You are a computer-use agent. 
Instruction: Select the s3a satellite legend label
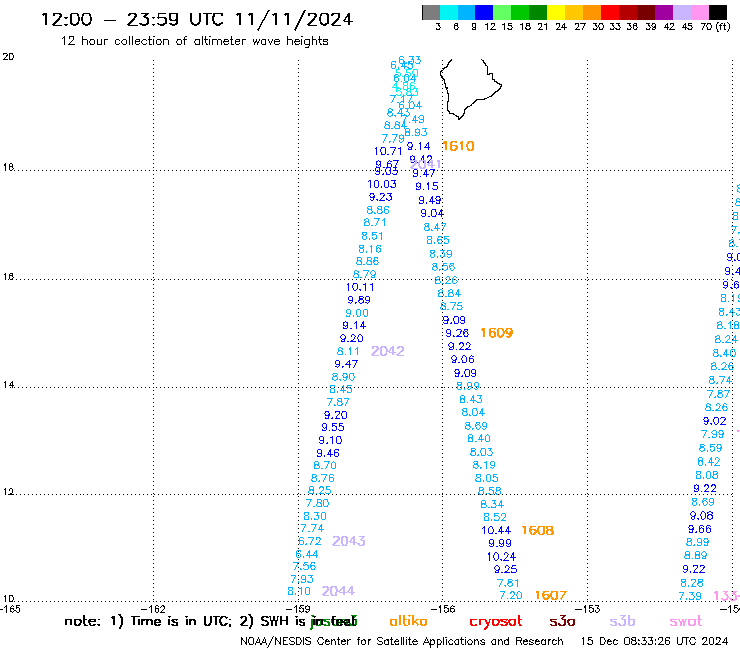[562, 621]
